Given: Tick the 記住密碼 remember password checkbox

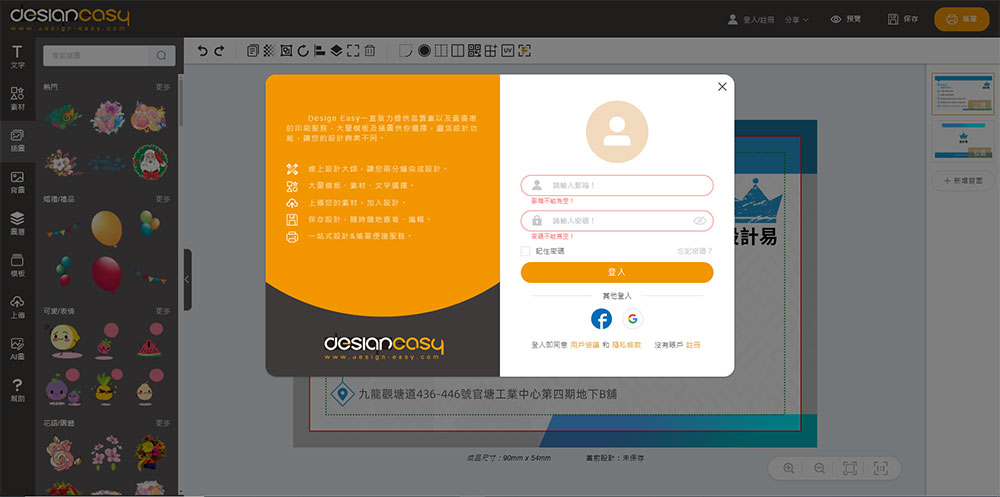Looking at the screenshot, I should pos(526,251).
